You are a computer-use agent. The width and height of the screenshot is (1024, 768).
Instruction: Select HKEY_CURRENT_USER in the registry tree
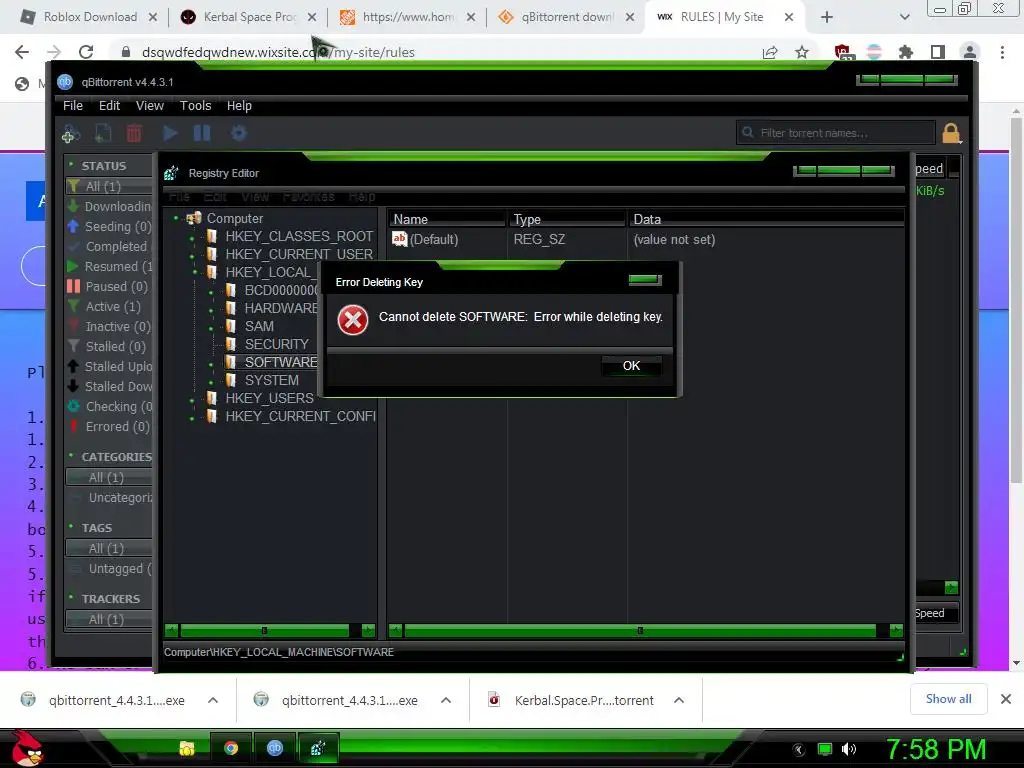(x=299, y=254)
